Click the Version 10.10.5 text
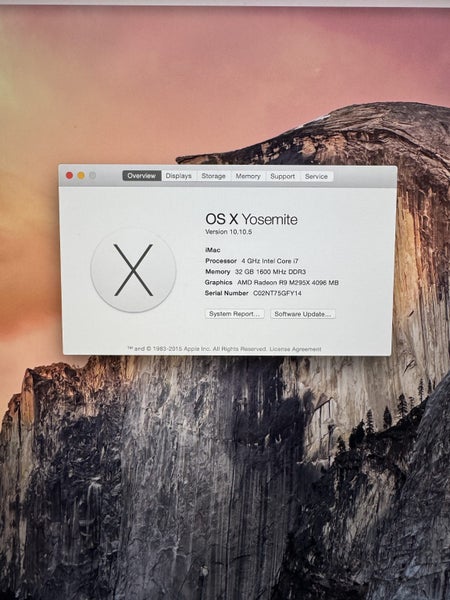The image size is (450, 600). coord(228,232)
